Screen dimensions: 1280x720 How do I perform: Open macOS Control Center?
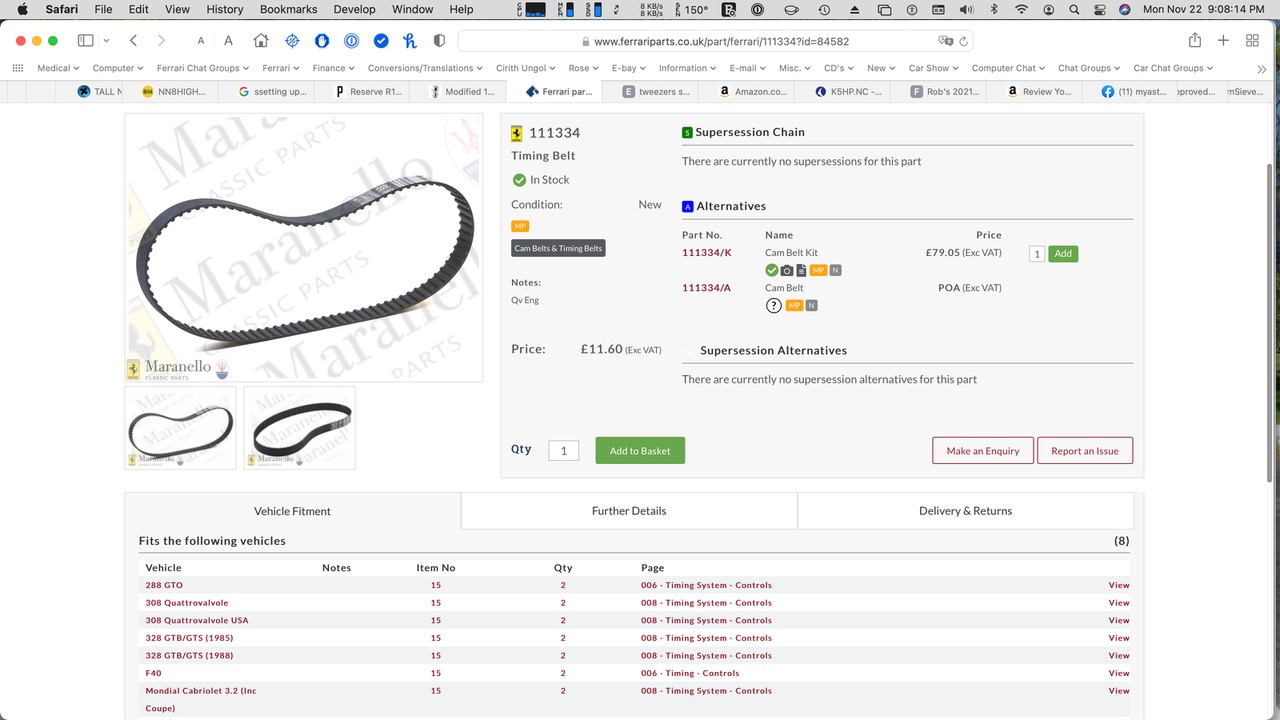tap(1098, 9)
